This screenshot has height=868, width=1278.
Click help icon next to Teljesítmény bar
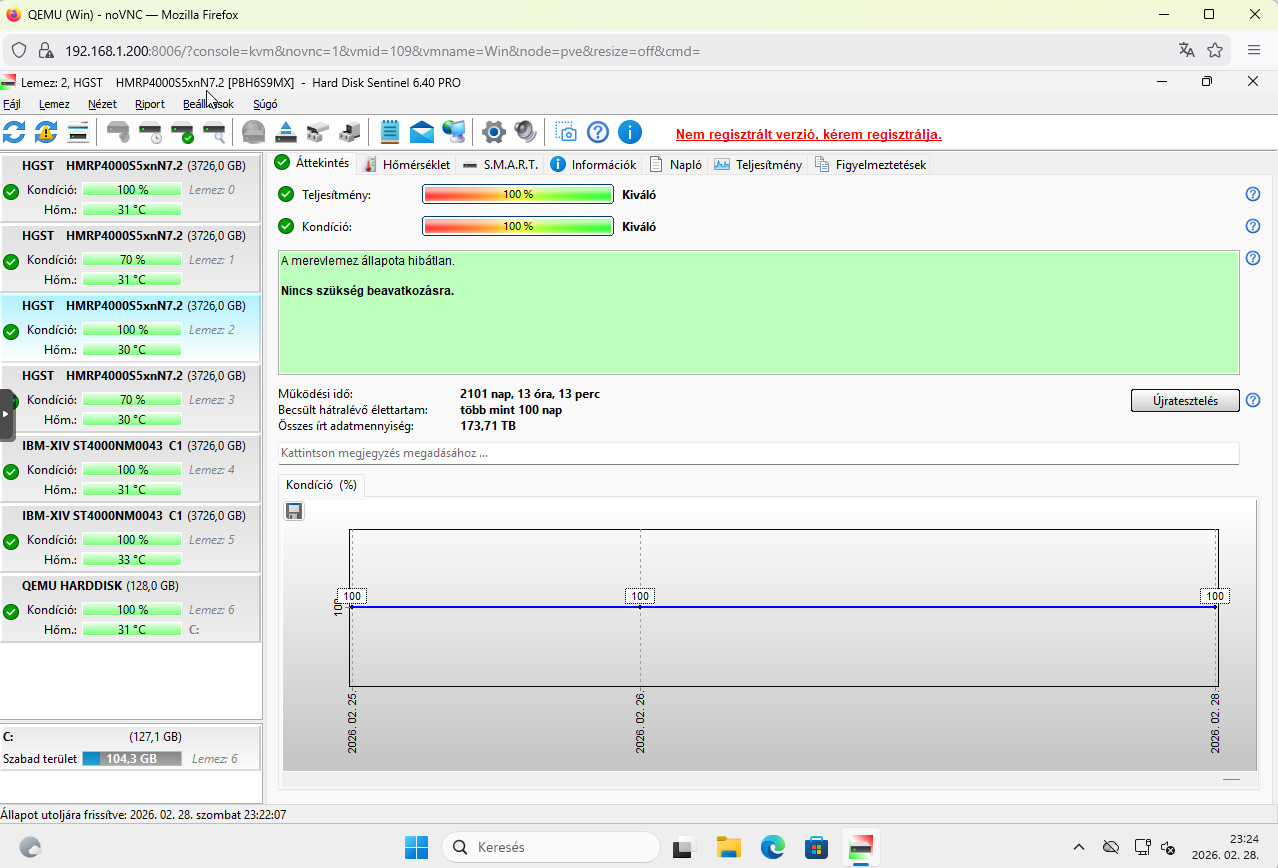pyautogui.click(x=1252, y=194)
